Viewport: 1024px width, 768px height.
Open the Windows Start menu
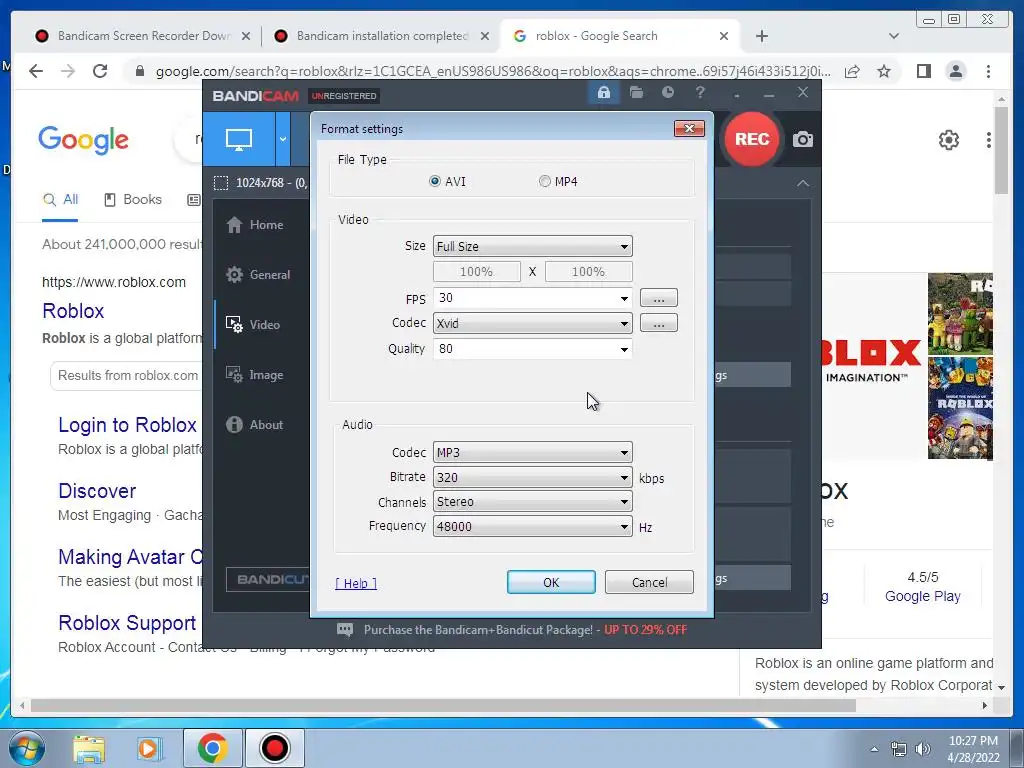coord(26,748)
